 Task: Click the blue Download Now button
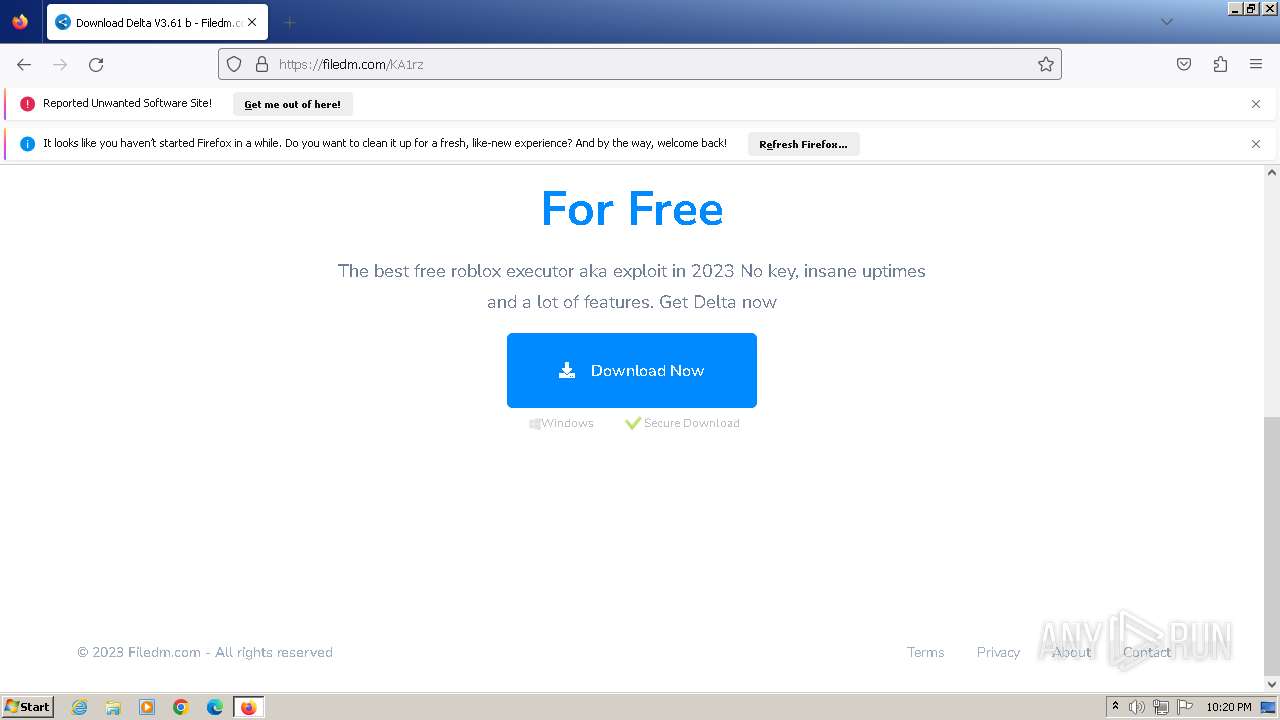point(632,370)
